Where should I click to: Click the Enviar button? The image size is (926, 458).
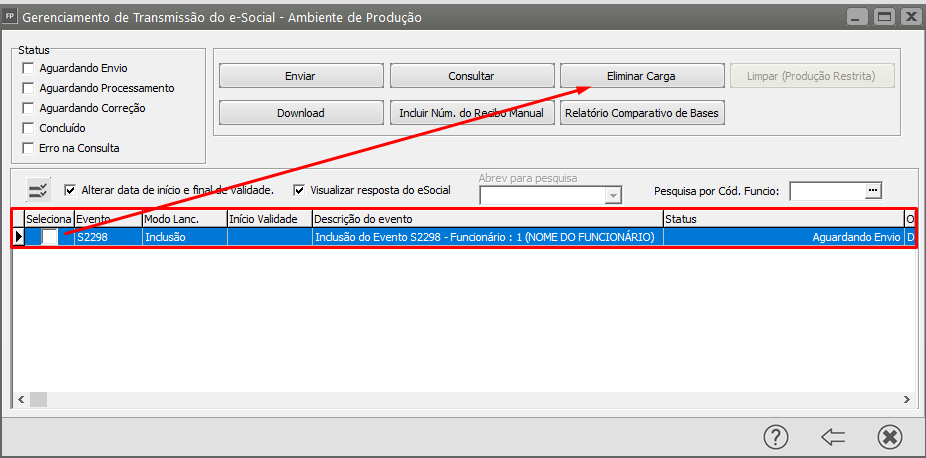(301, 76)
